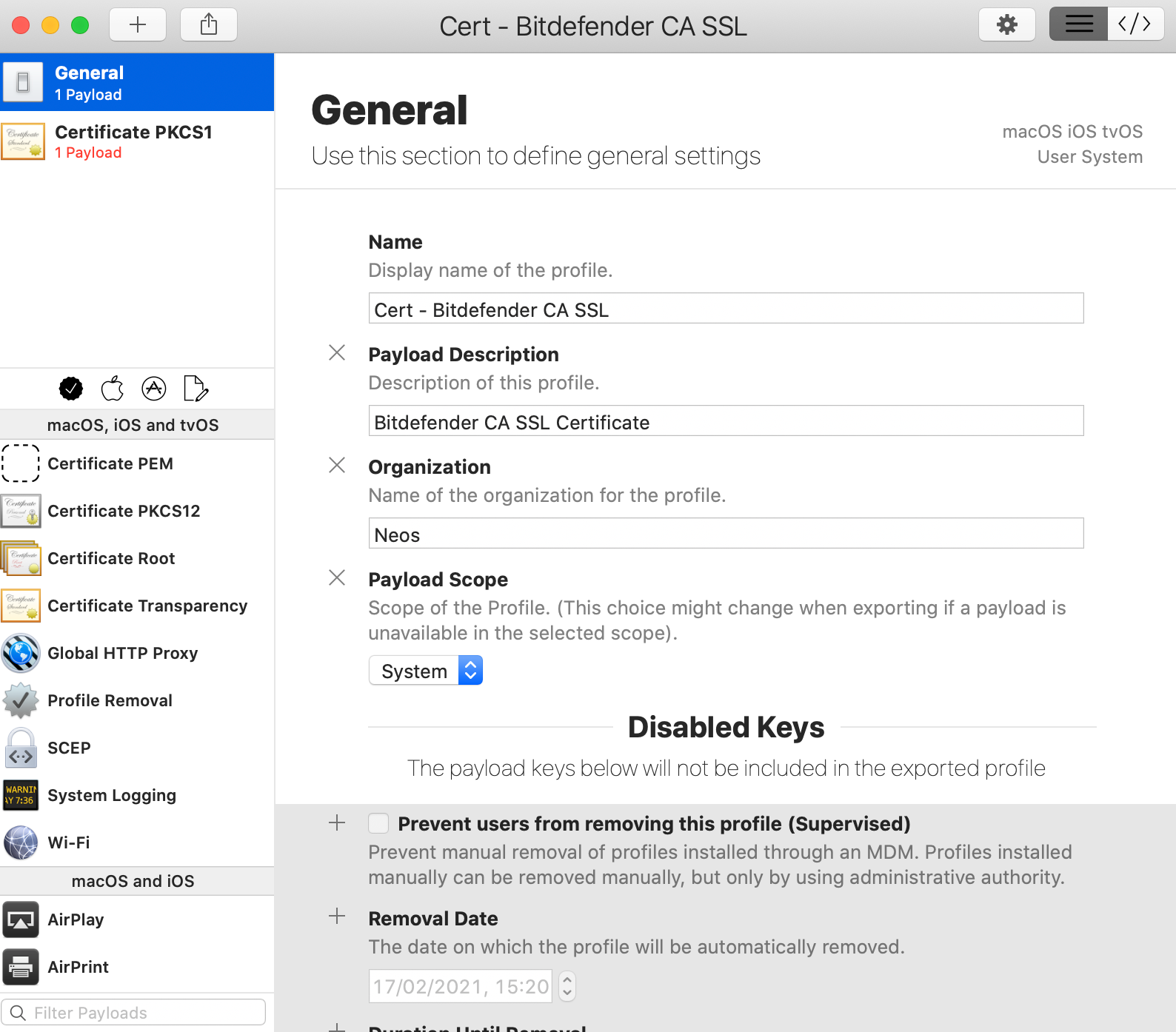Focus the Filter Payloads search field
The image size is (1176, 1032).
[133, 1012]
